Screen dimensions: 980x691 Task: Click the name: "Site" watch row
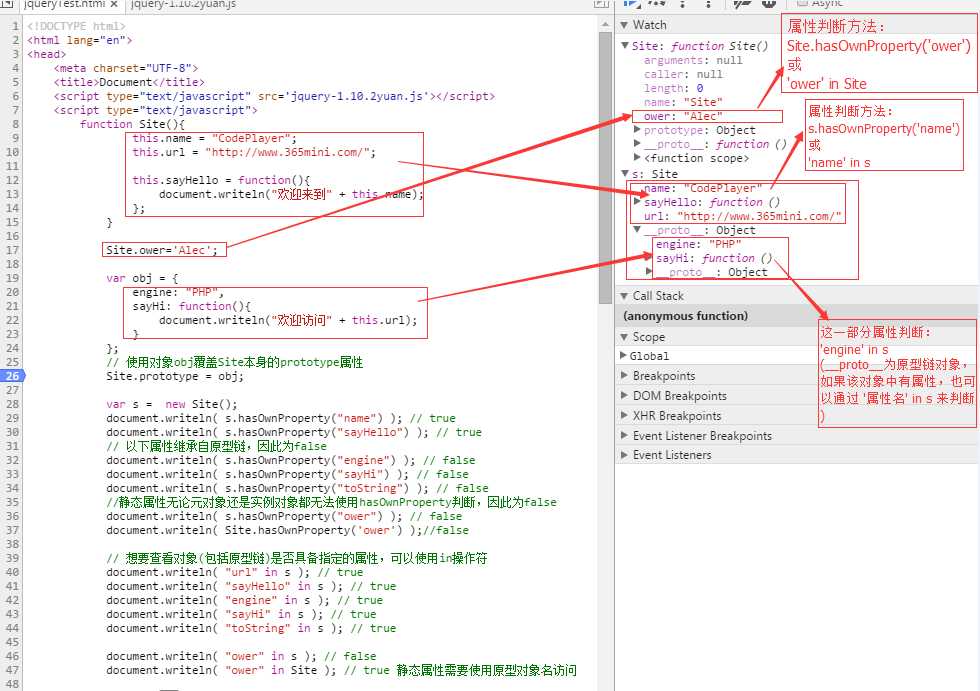tap(683, 102)
